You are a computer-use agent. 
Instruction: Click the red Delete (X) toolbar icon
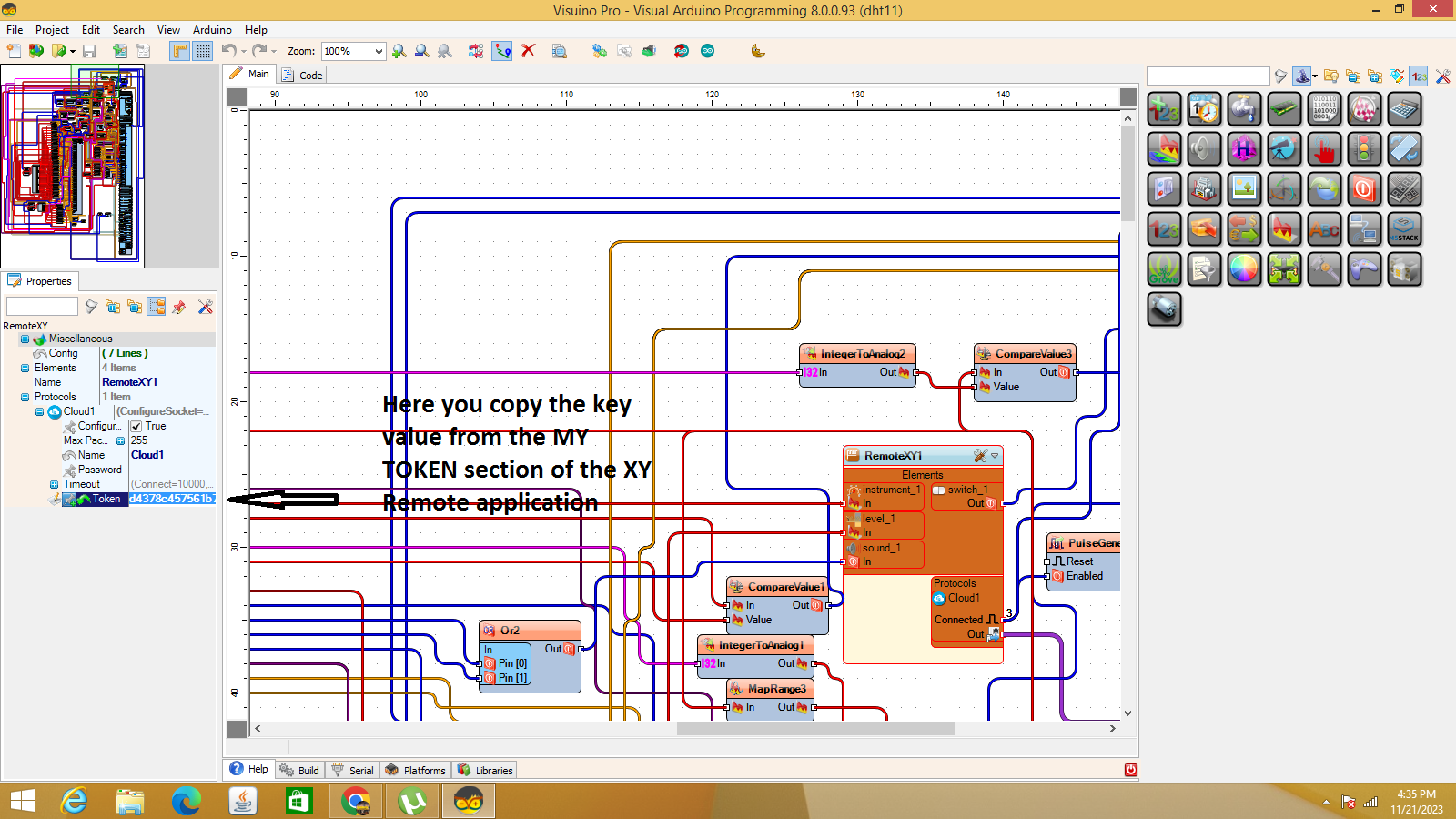529,51
